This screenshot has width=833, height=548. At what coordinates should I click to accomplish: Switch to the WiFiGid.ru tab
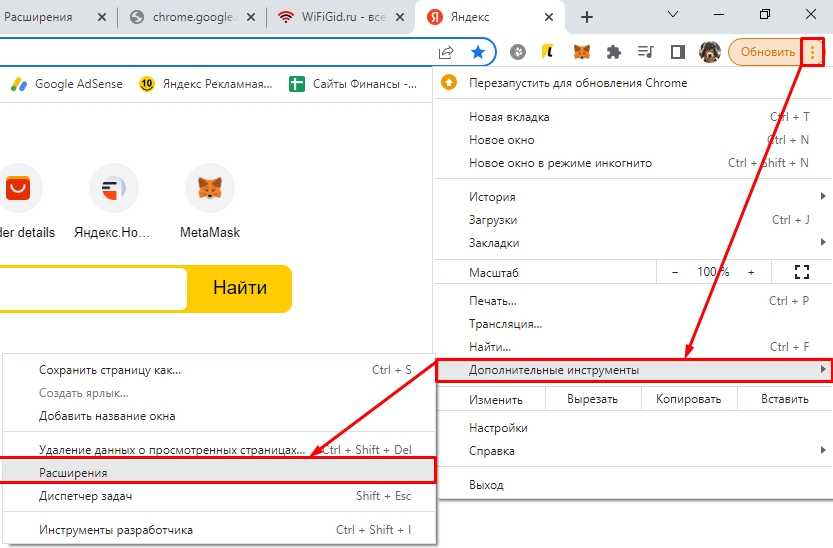click(x=340, y=17)
